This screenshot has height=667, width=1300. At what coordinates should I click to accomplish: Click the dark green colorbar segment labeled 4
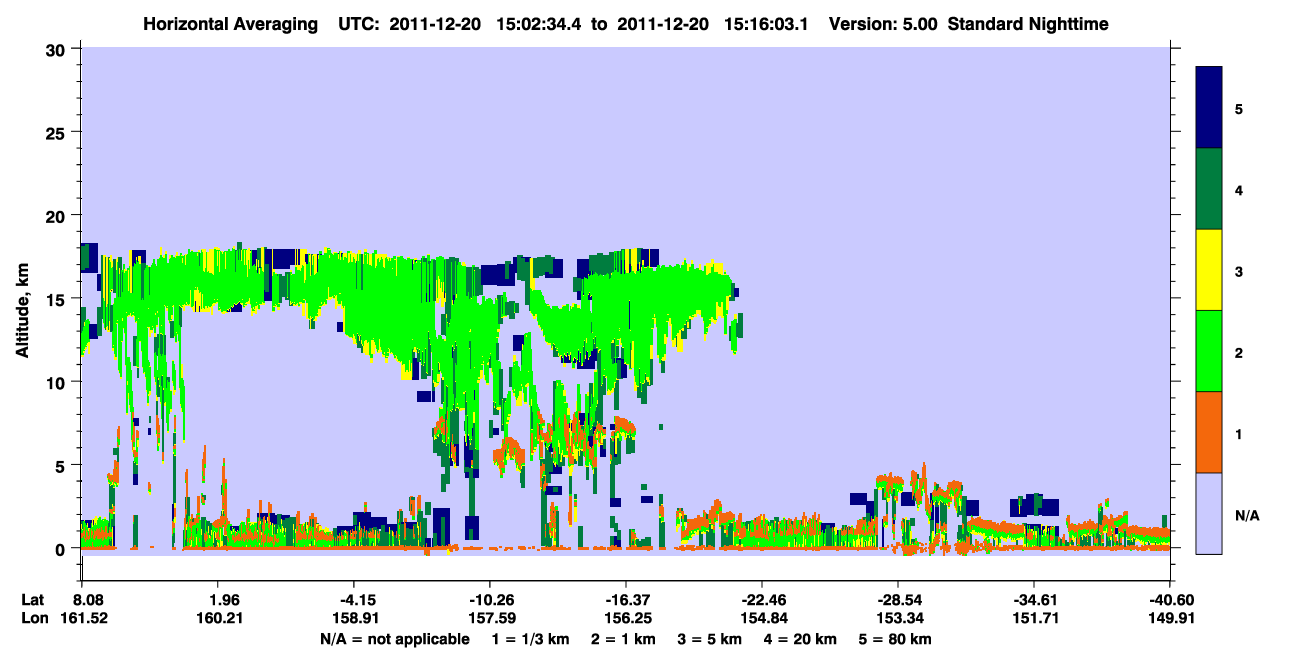pyautogui.click(x=1209, y=189)
